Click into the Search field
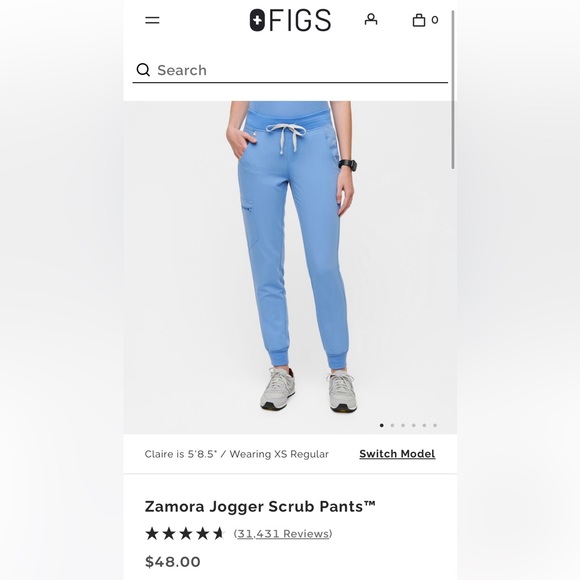The height and width of the screenshot is (580, 580). (290, 70)
